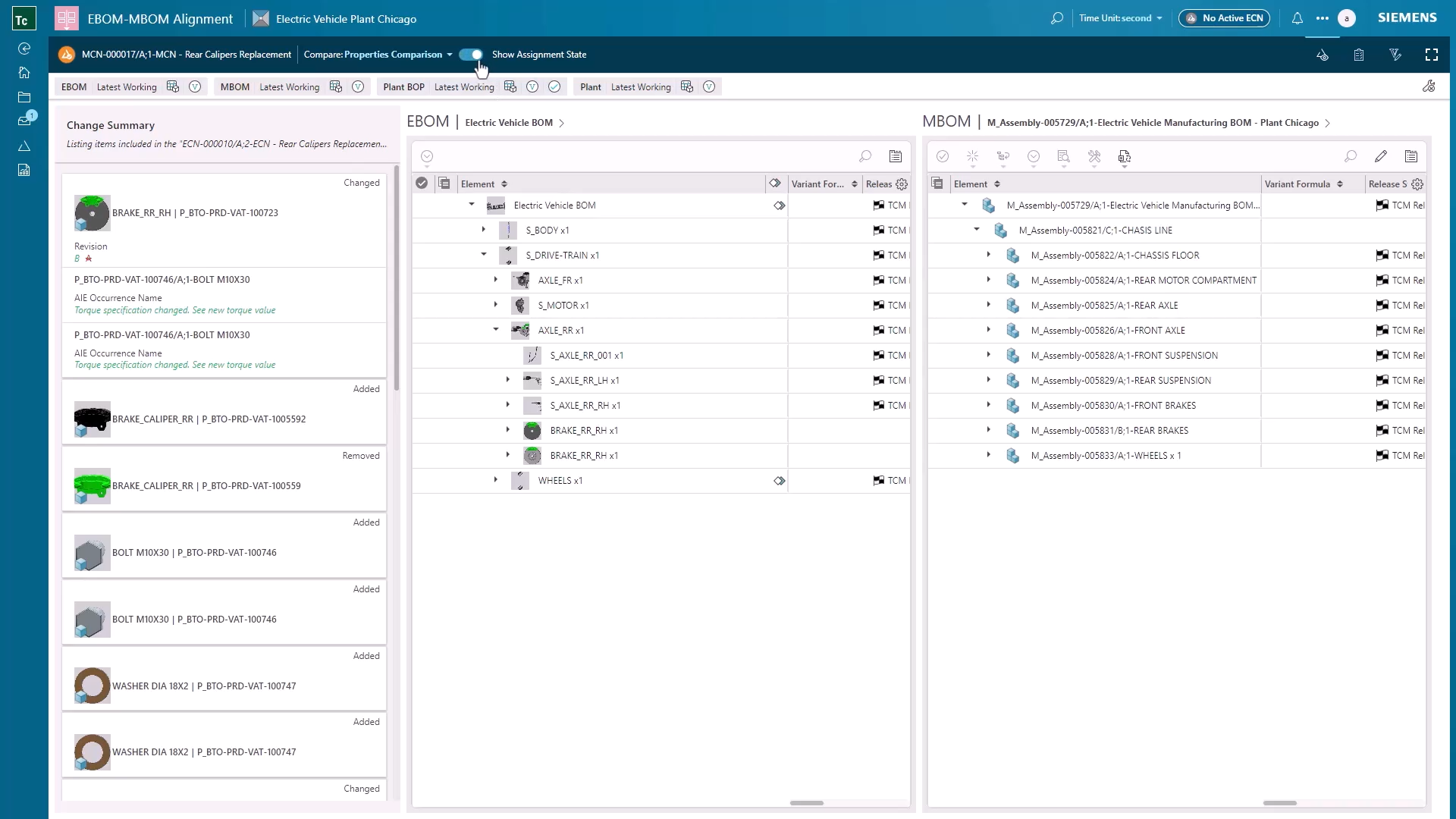Viewport: 1456px width, 819px height.
Task: Expand M_Assembly-005822 CHASSIS FLOOR node
Action: tap(989, 255)
